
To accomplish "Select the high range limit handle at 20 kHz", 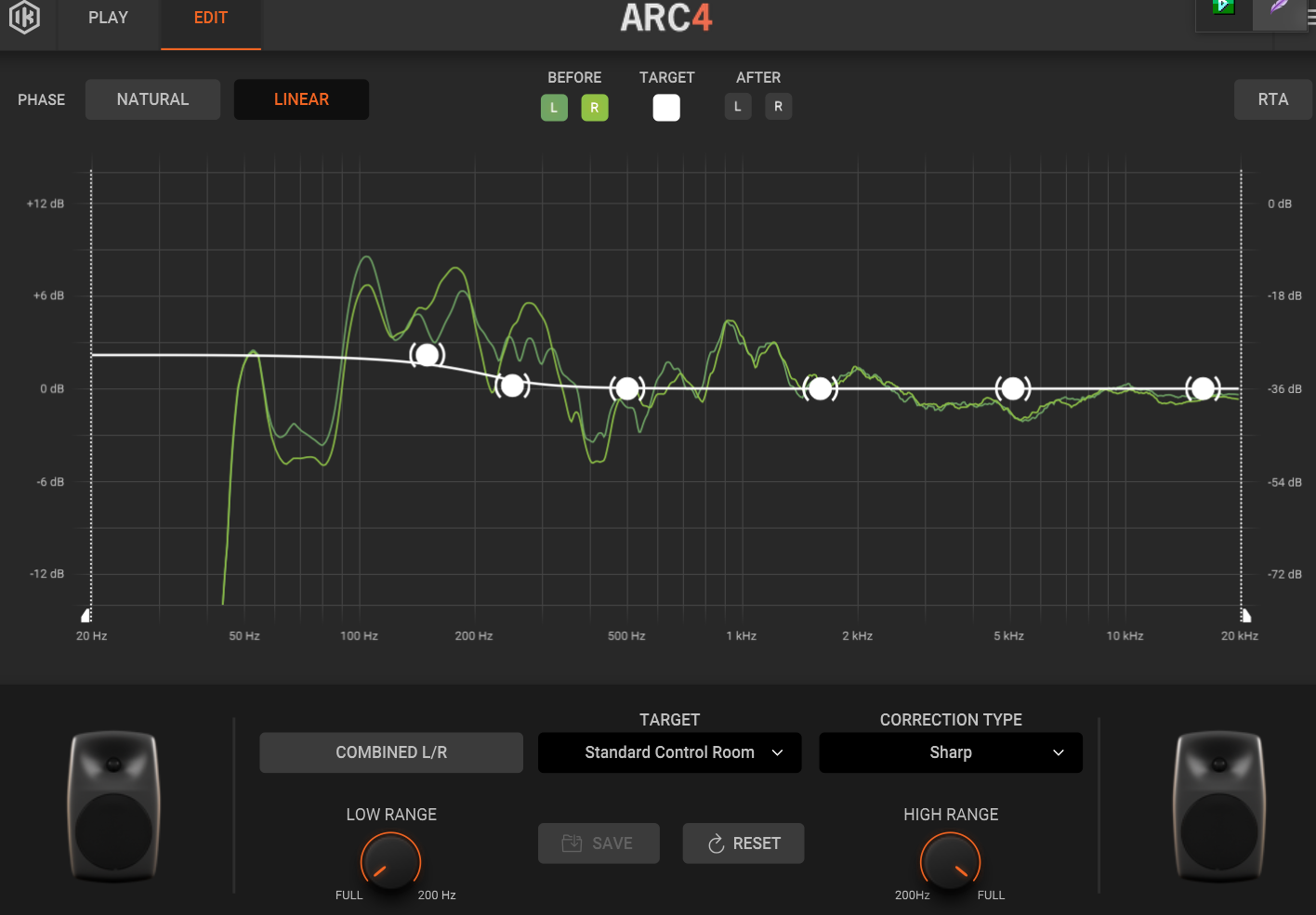I will [x=1246, y=615].
